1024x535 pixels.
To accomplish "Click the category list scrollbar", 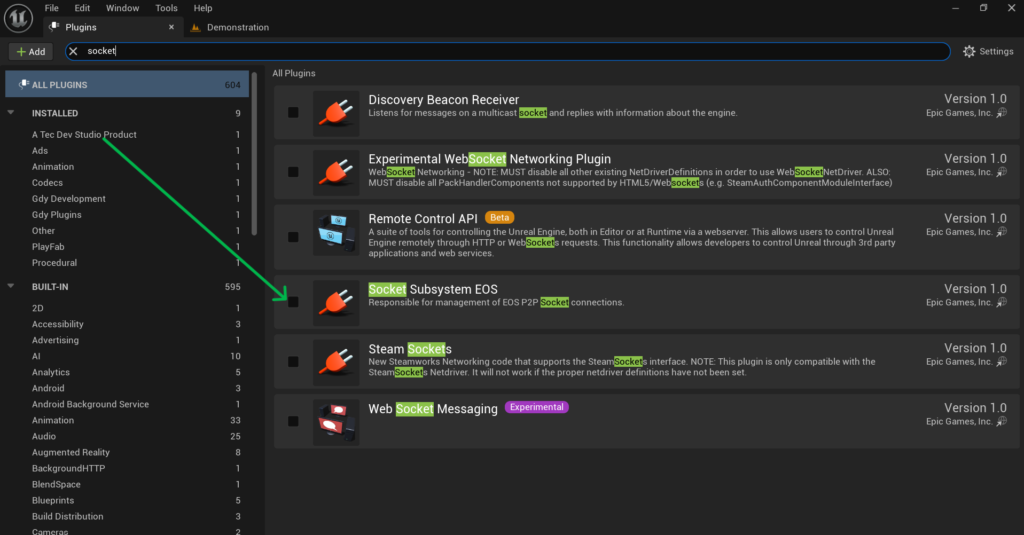I will pyautogui.click(x=254, y=154).
